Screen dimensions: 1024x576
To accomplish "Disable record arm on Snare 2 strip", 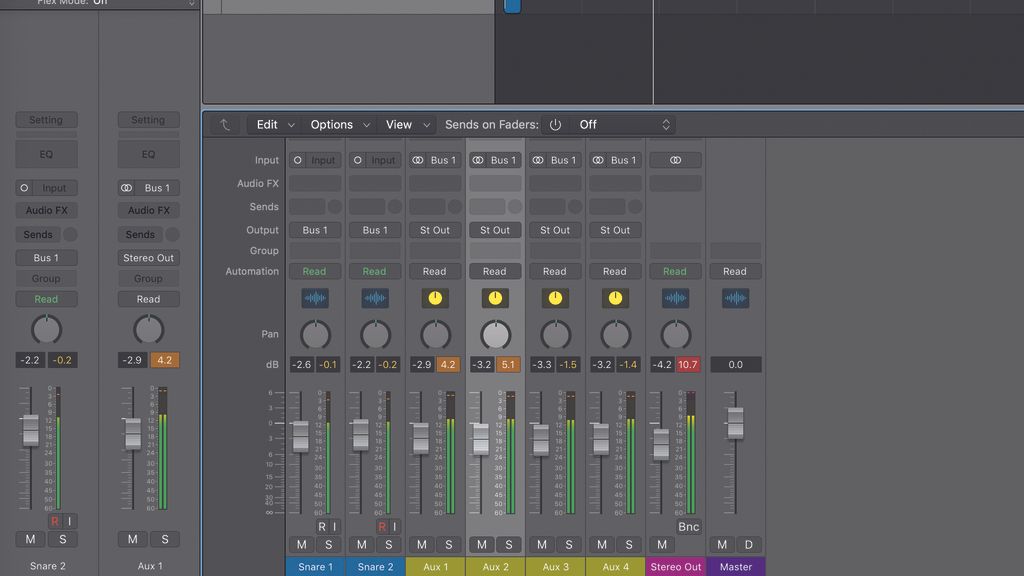I will [382, 527].
